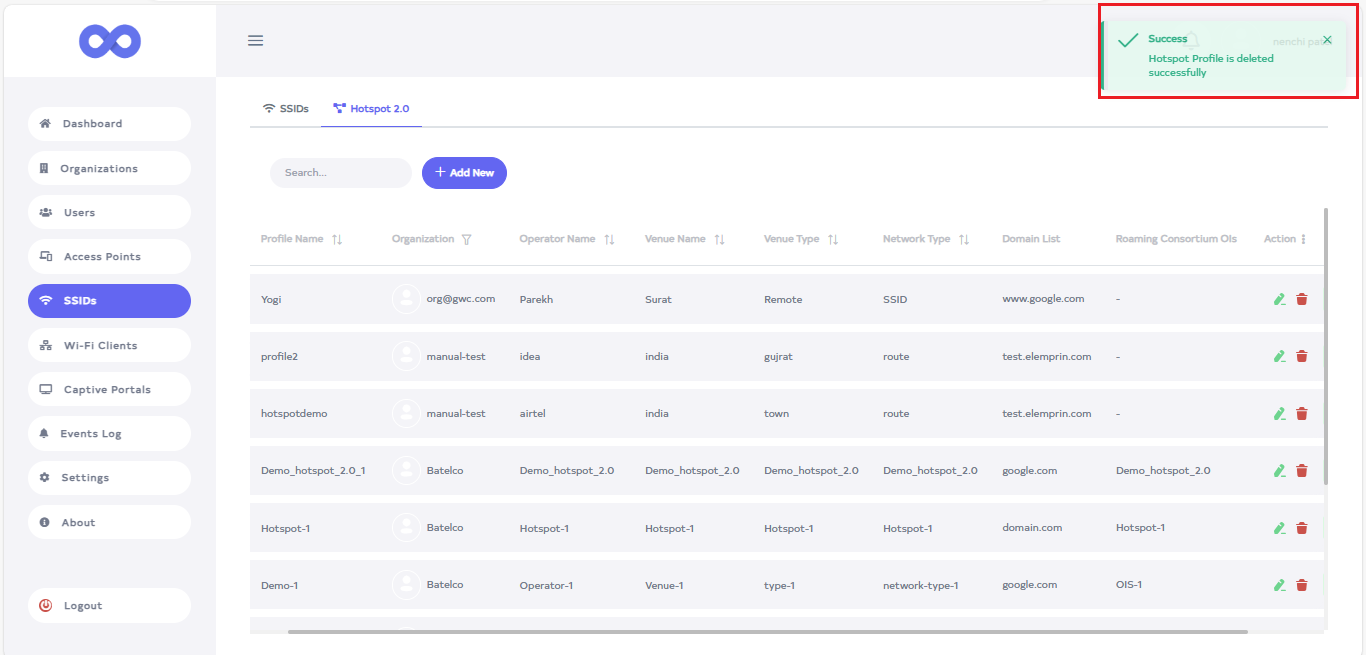Viewport: 1366px width, 655px height.
Task: Edit the Demo-1 hotspot profile
Action: [x=1279, y=585]
